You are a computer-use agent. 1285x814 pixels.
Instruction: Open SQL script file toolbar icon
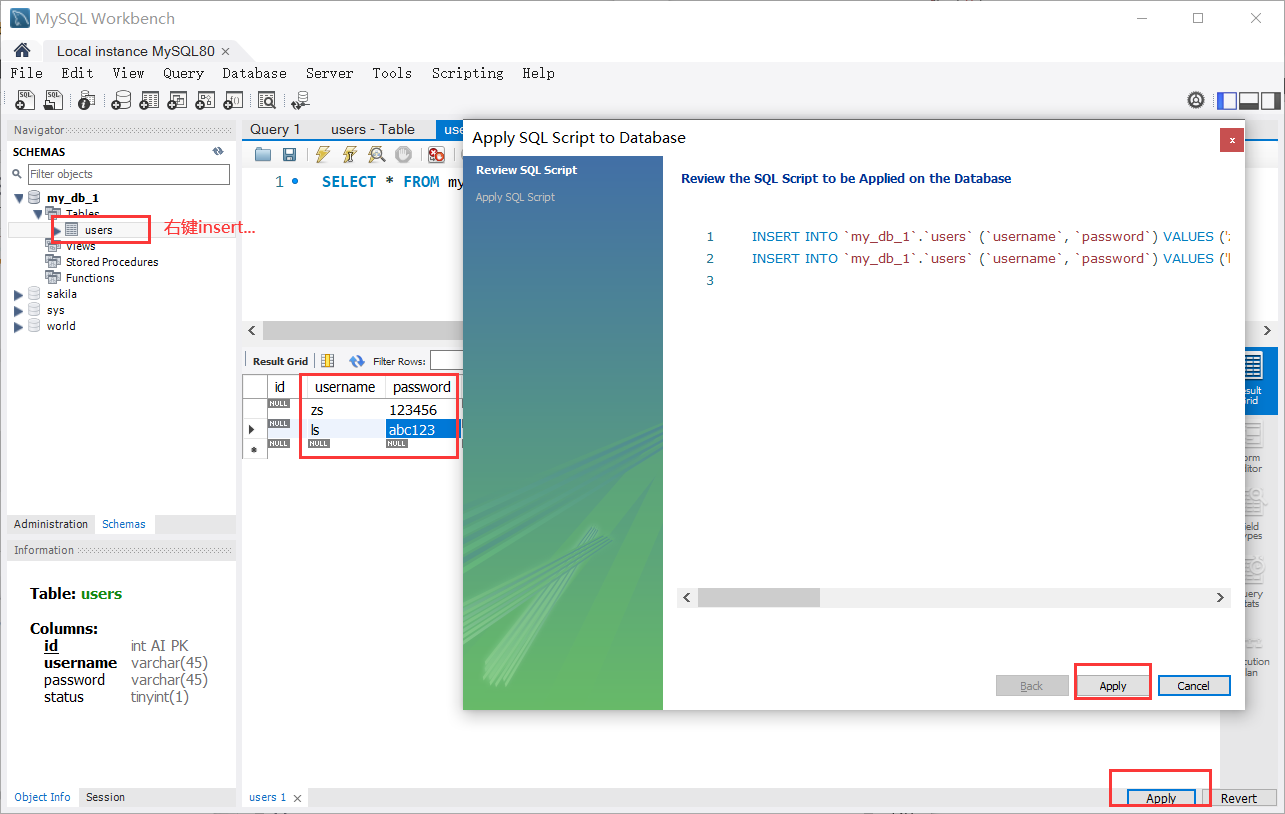tap(54, 100)
